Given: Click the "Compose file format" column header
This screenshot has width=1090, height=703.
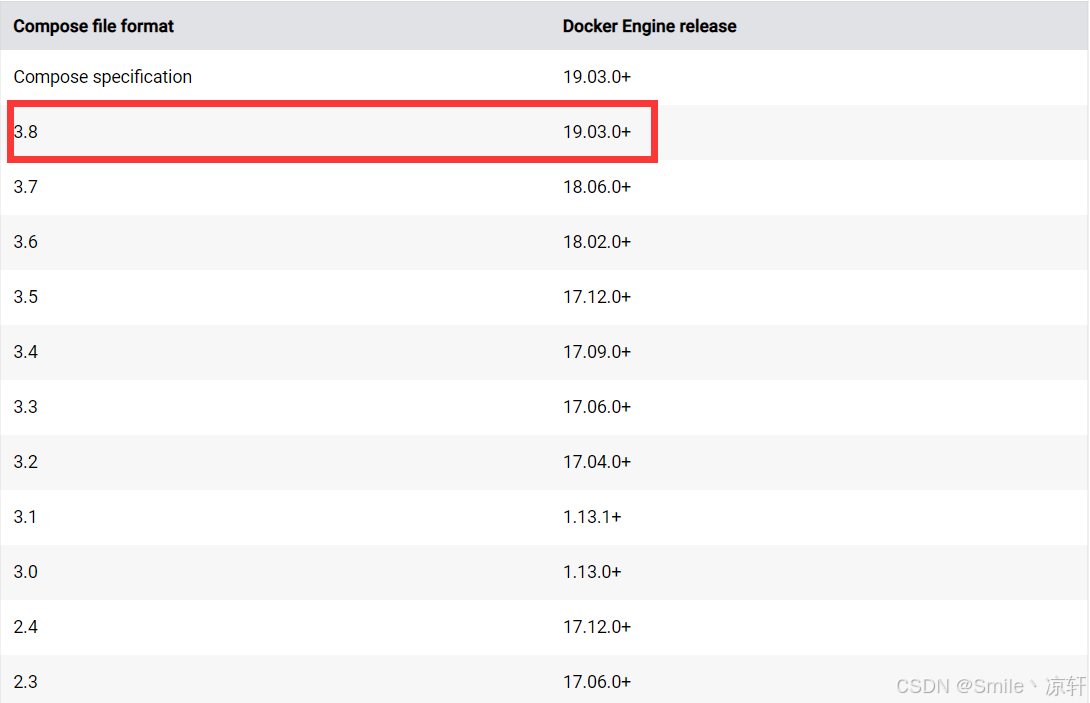Looking at the screenshot, I should [x=93, y=26].
